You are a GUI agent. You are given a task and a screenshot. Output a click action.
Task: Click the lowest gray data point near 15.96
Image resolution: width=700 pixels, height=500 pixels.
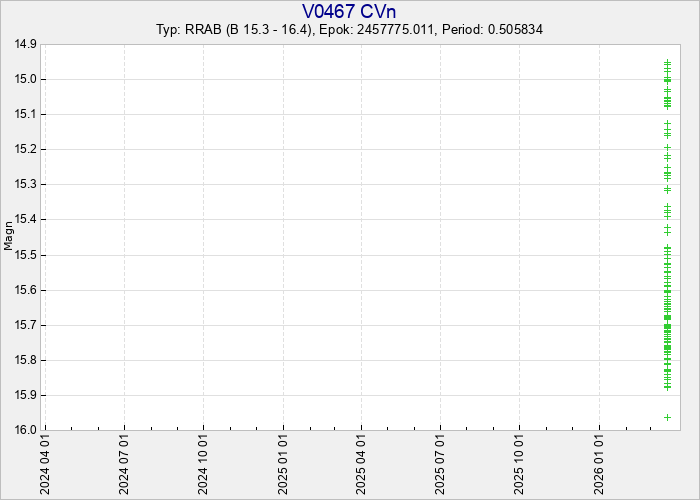(667, 417)
